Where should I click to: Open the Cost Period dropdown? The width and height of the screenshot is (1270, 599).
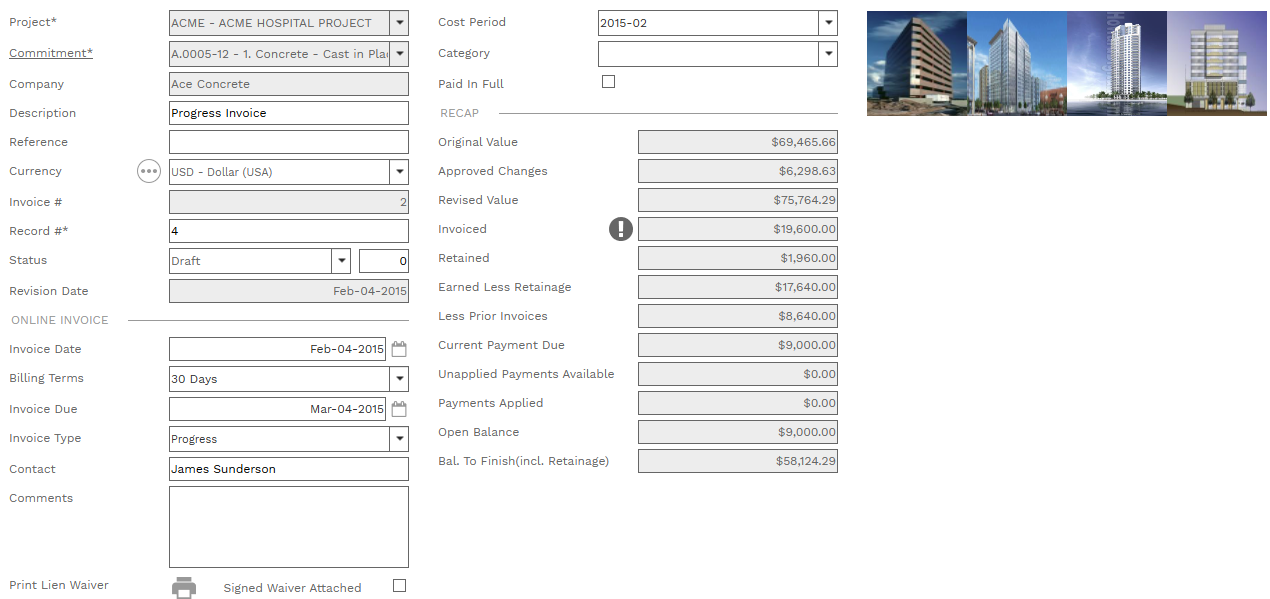click(x=827, y=23)
